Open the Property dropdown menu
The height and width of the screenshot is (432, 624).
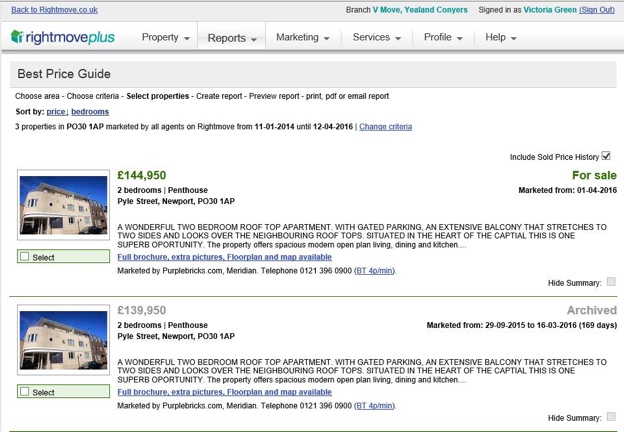[165, 38]
